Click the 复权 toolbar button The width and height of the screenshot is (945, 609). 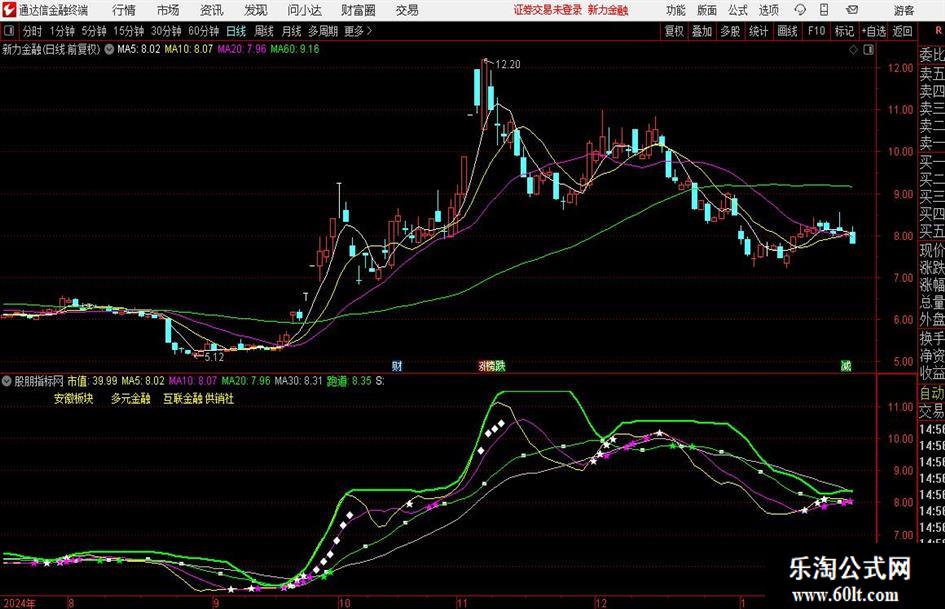[674, 31]
